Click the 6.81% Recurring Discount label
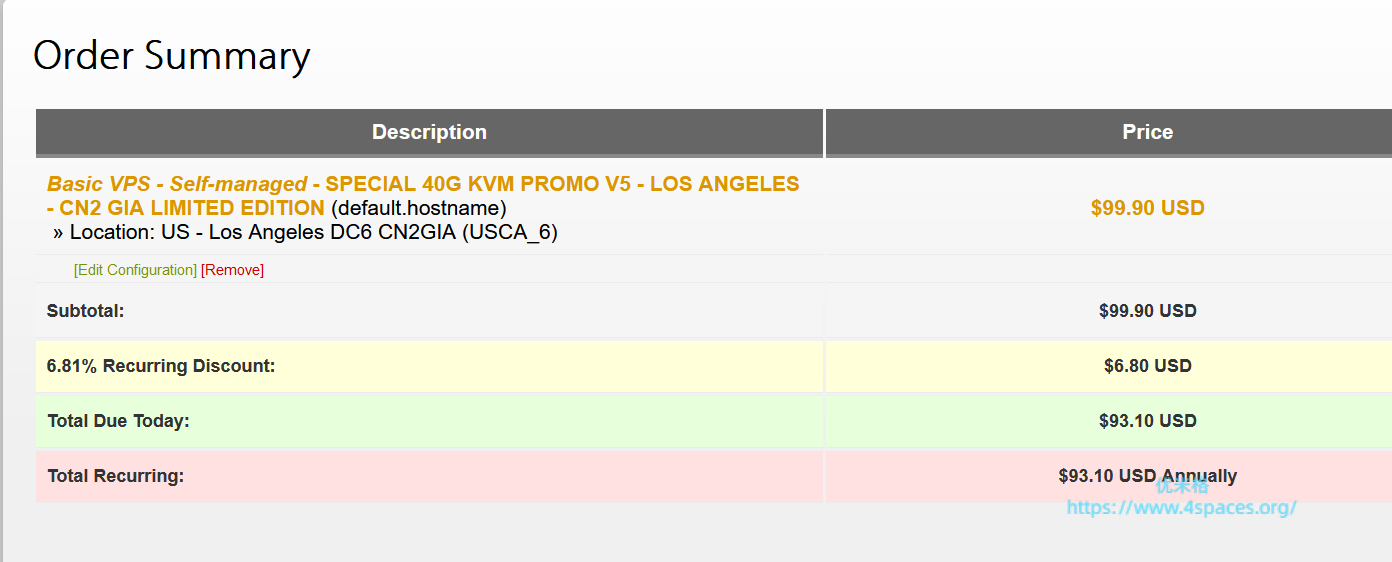The width and height of the screenshot is (1392, 562). pos(160,366)
